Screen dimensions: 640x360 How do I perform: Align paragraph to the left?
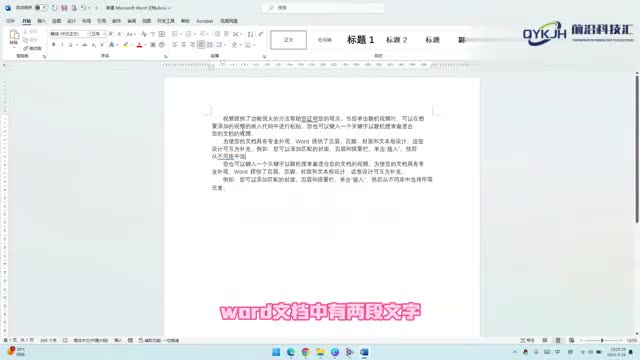pos(175,44)
